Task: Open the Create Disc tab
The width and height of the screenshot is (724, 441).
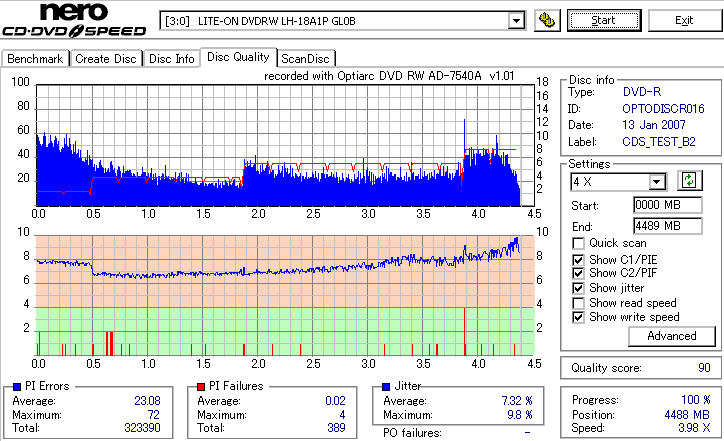Action: point(106,59)
